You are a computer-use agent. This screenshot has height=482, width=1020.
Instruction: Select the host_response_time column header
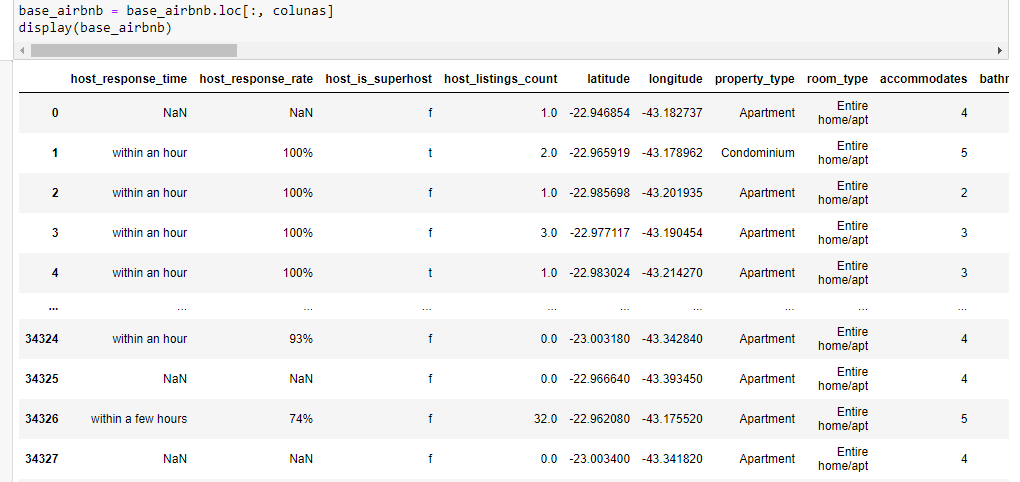129,79
